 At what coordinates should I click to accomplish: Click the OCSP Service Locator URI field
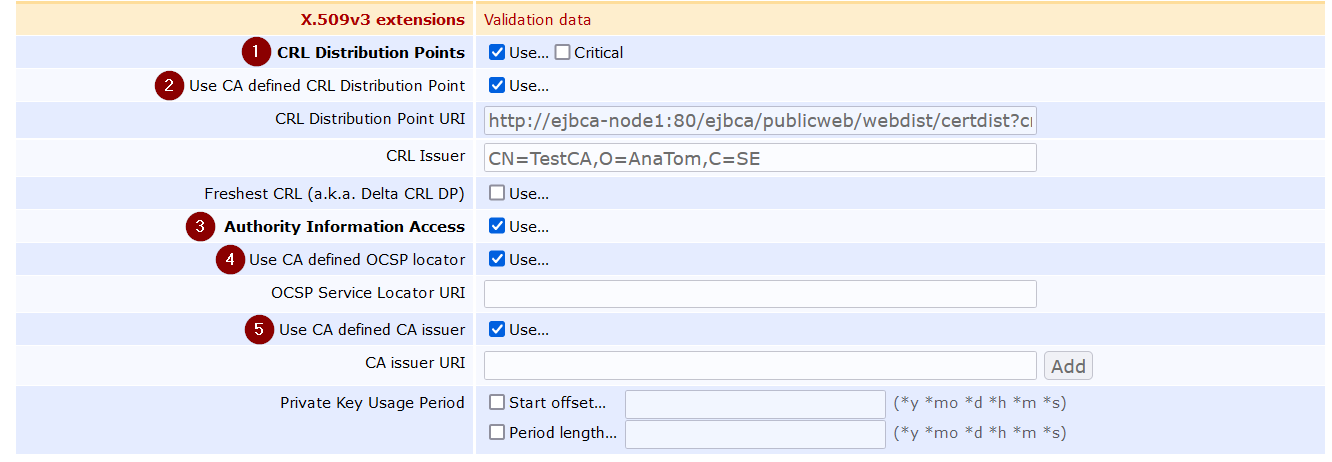click(x=760, y=294)
